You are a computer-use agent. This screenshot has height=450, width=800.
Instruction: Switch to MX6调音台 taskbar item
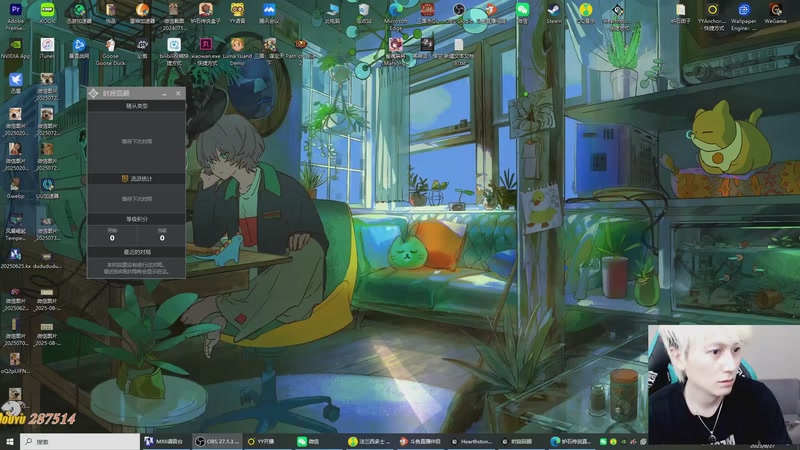click(x=163, y=441)
